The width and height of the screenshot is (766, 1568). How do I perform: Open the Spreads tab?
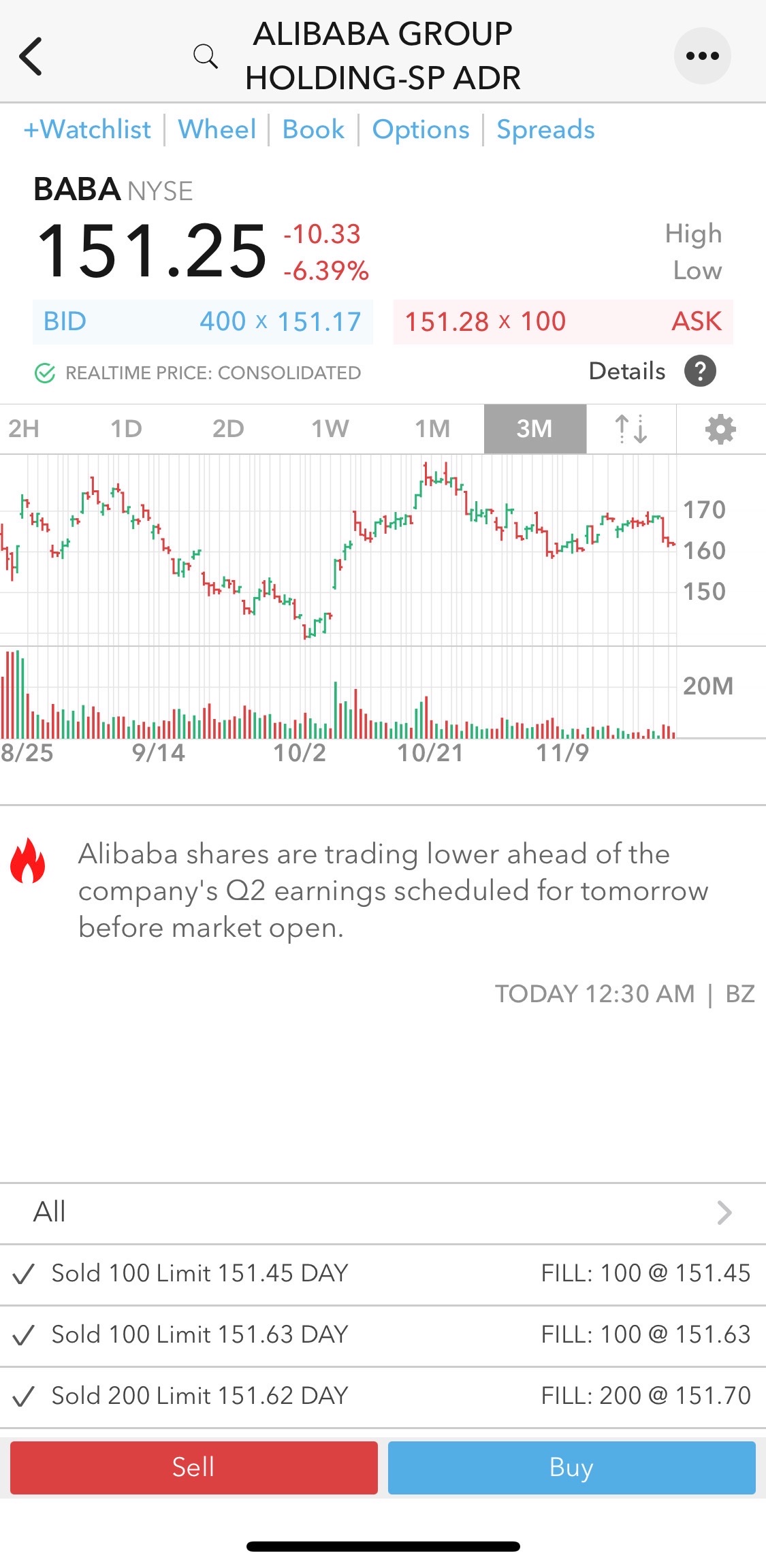tap(545, 129)
